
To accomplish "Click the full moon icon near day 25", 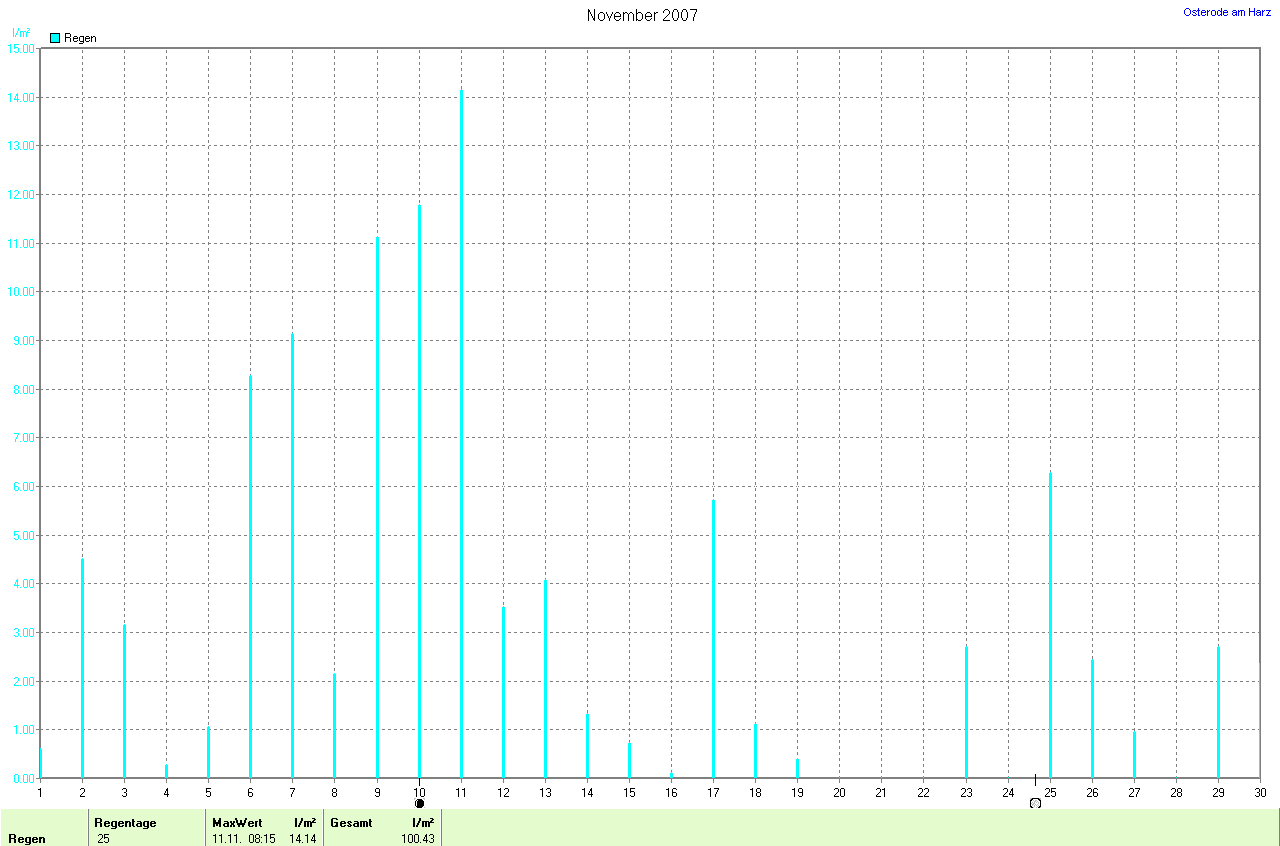I will [x=1035, y=803].
